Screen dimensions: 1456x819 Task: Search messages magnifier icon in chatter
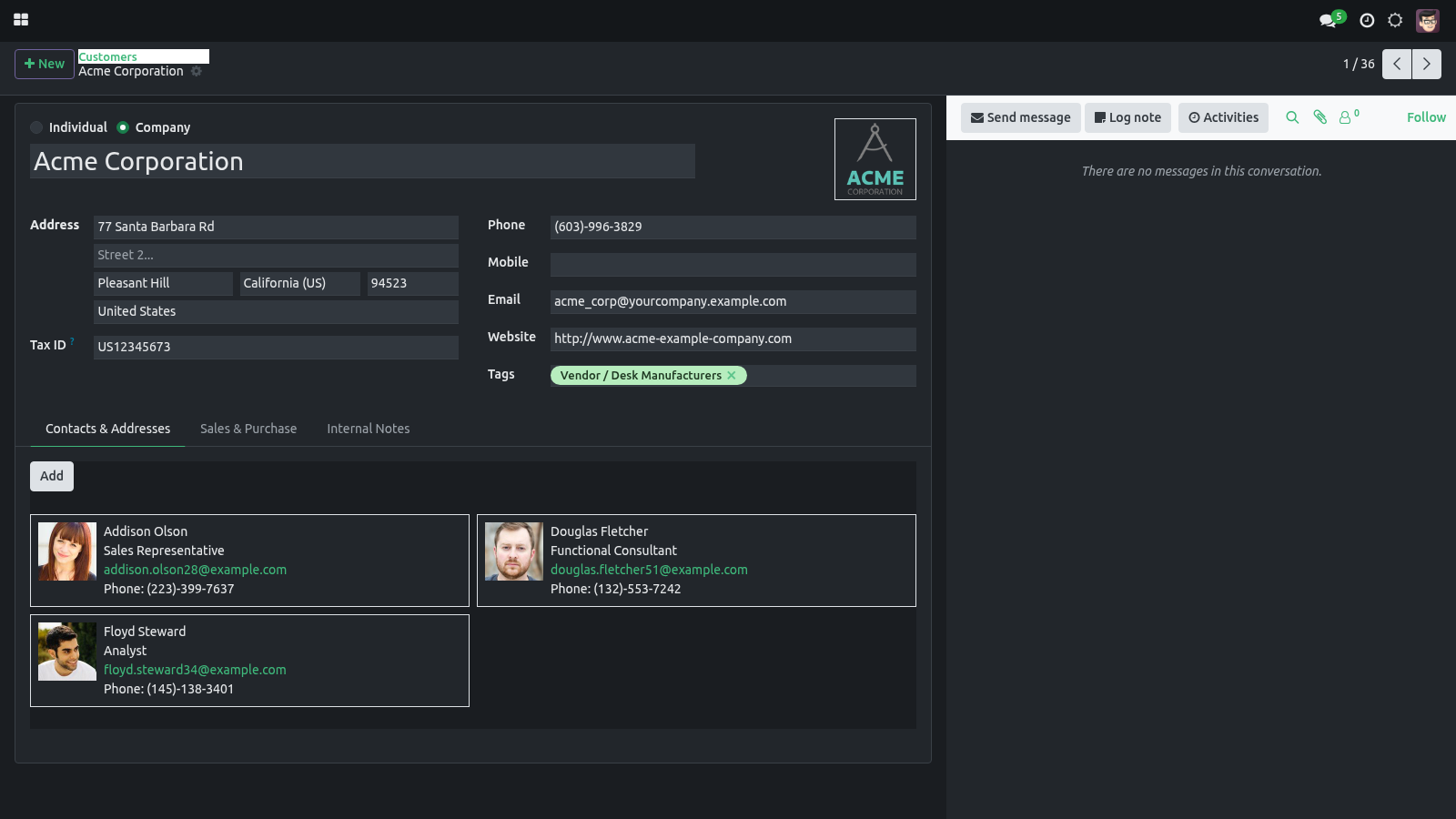(x=1292, y=117)
